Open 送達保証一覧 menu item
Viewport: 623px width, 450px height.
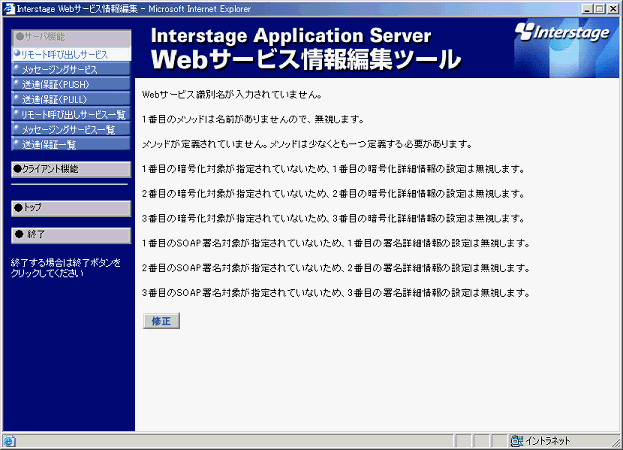pos(72,144)
